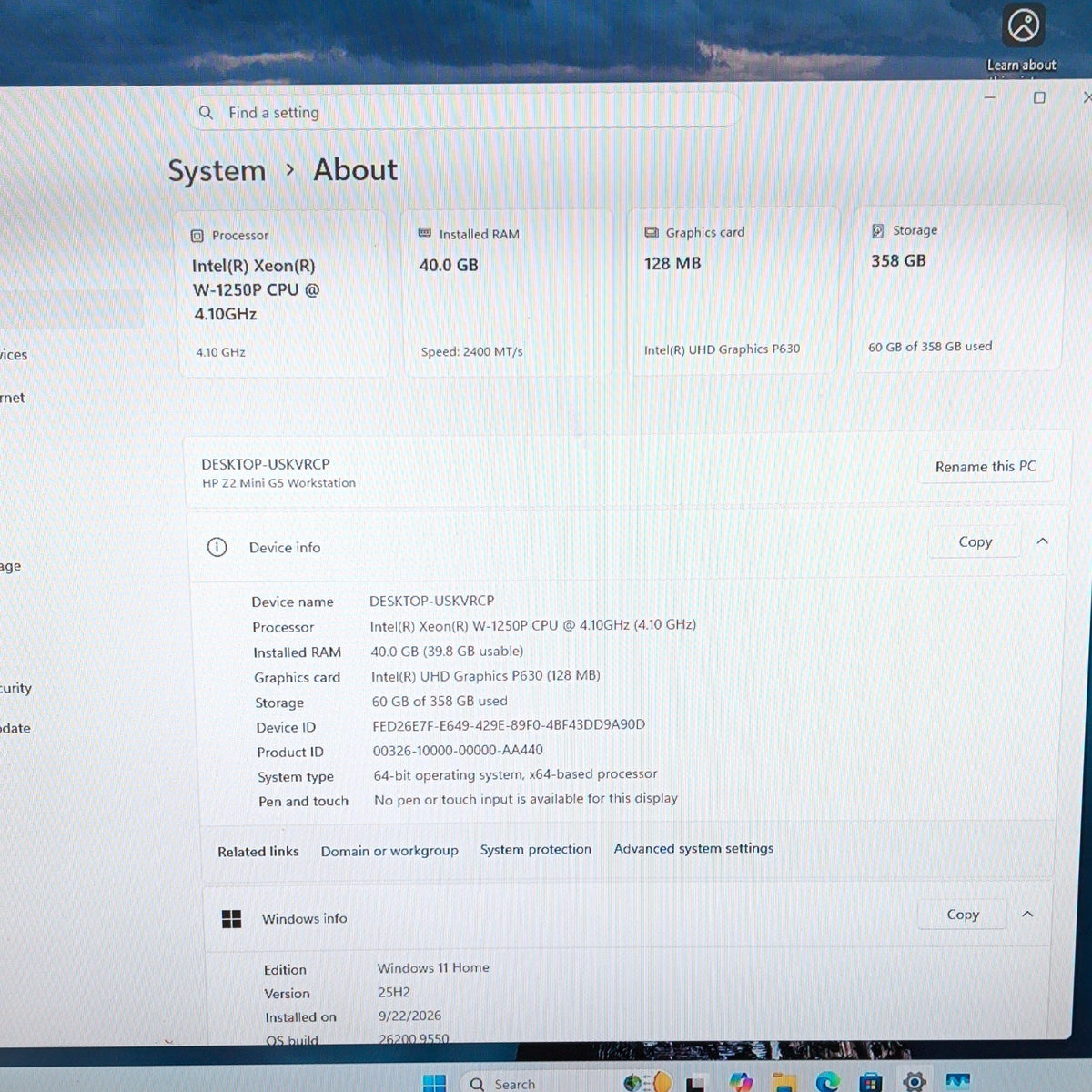This screenshot has height=1092, width=1092.
Task: Open Microsoft Store from the taskbar
Action: click(871, 1082)
